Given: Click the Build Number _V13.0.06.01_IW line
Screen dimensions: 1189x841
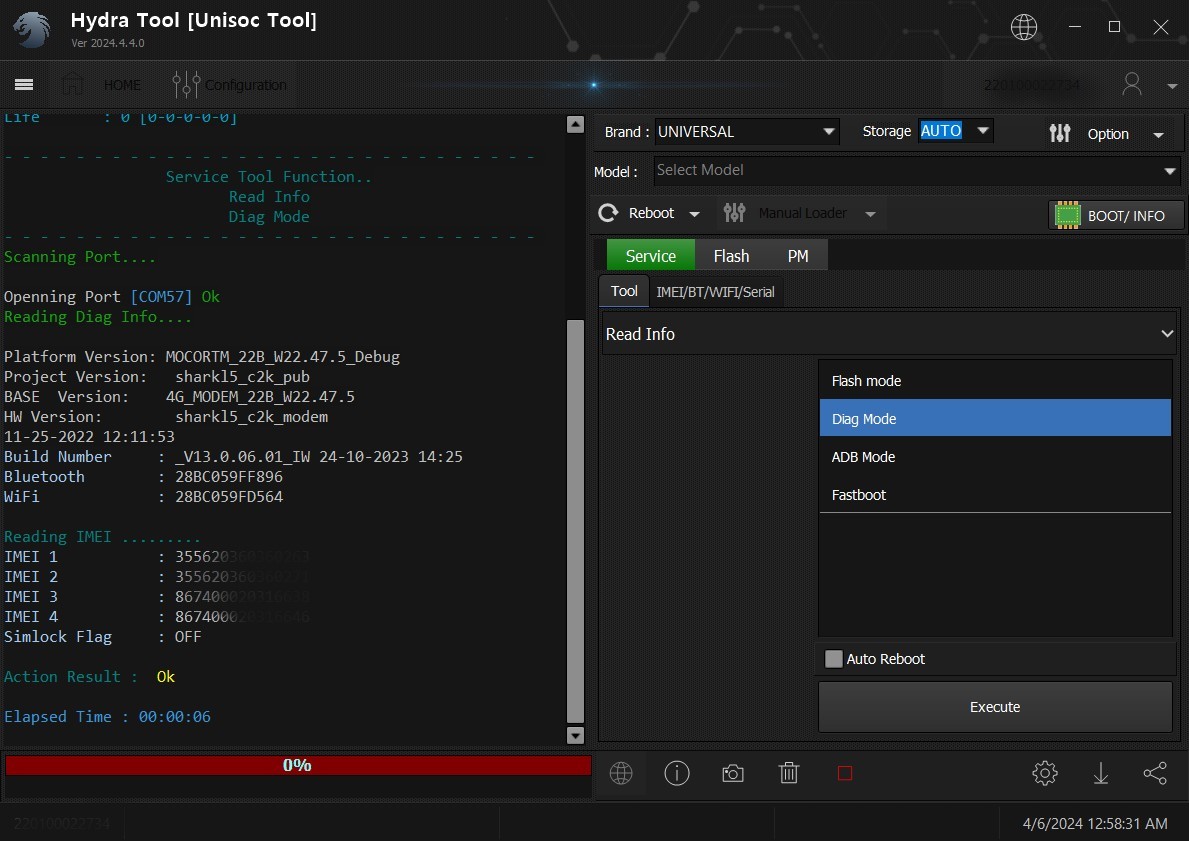Looking at the screenshot, I should [x=233, y=457].
